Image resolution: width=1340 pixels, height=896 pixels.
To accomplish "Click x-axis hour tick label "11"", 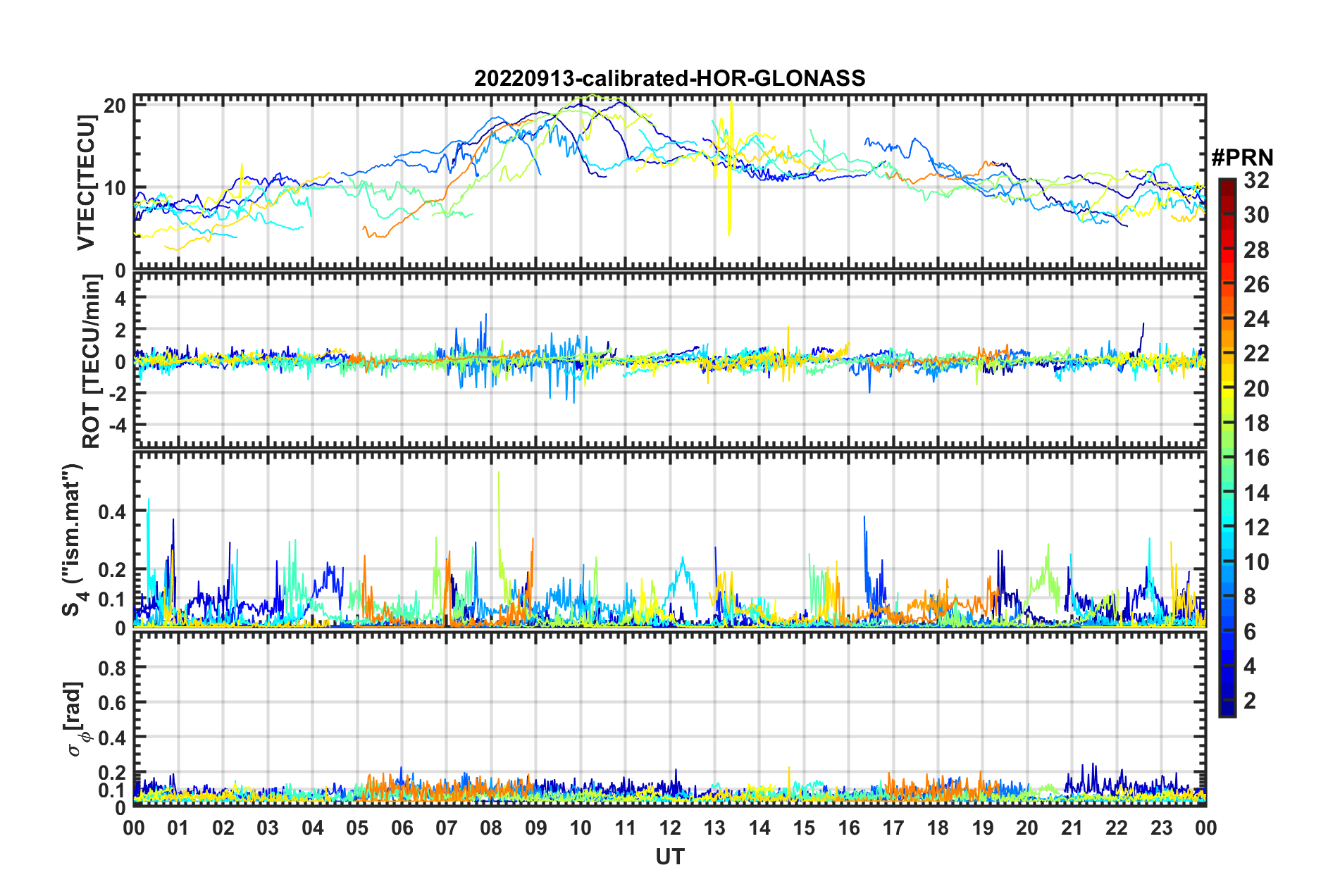I will 626,828.
